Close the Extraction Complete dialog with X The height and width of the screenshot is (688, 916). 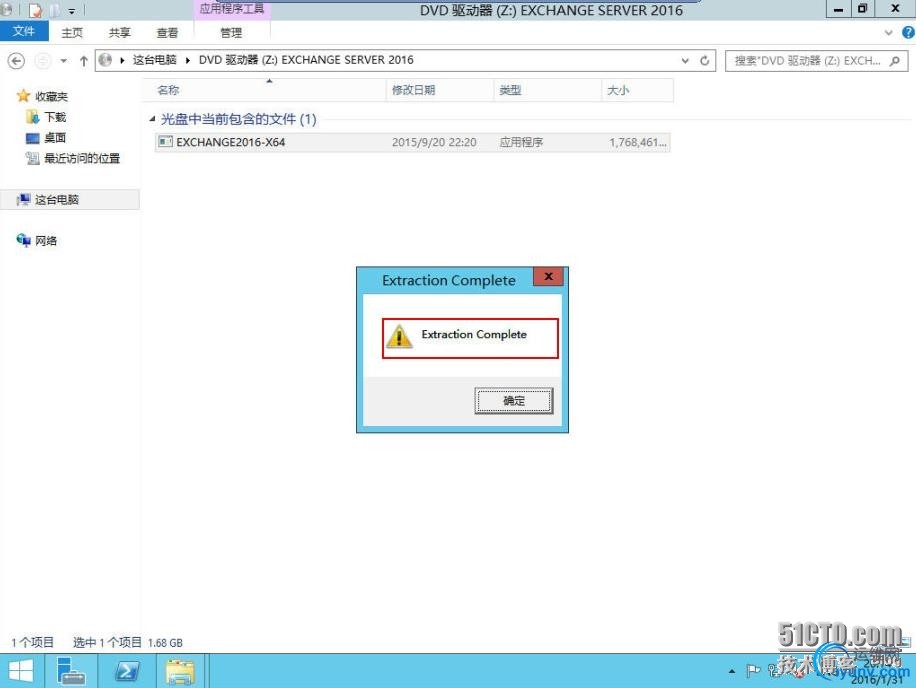(x=549, y=277)
